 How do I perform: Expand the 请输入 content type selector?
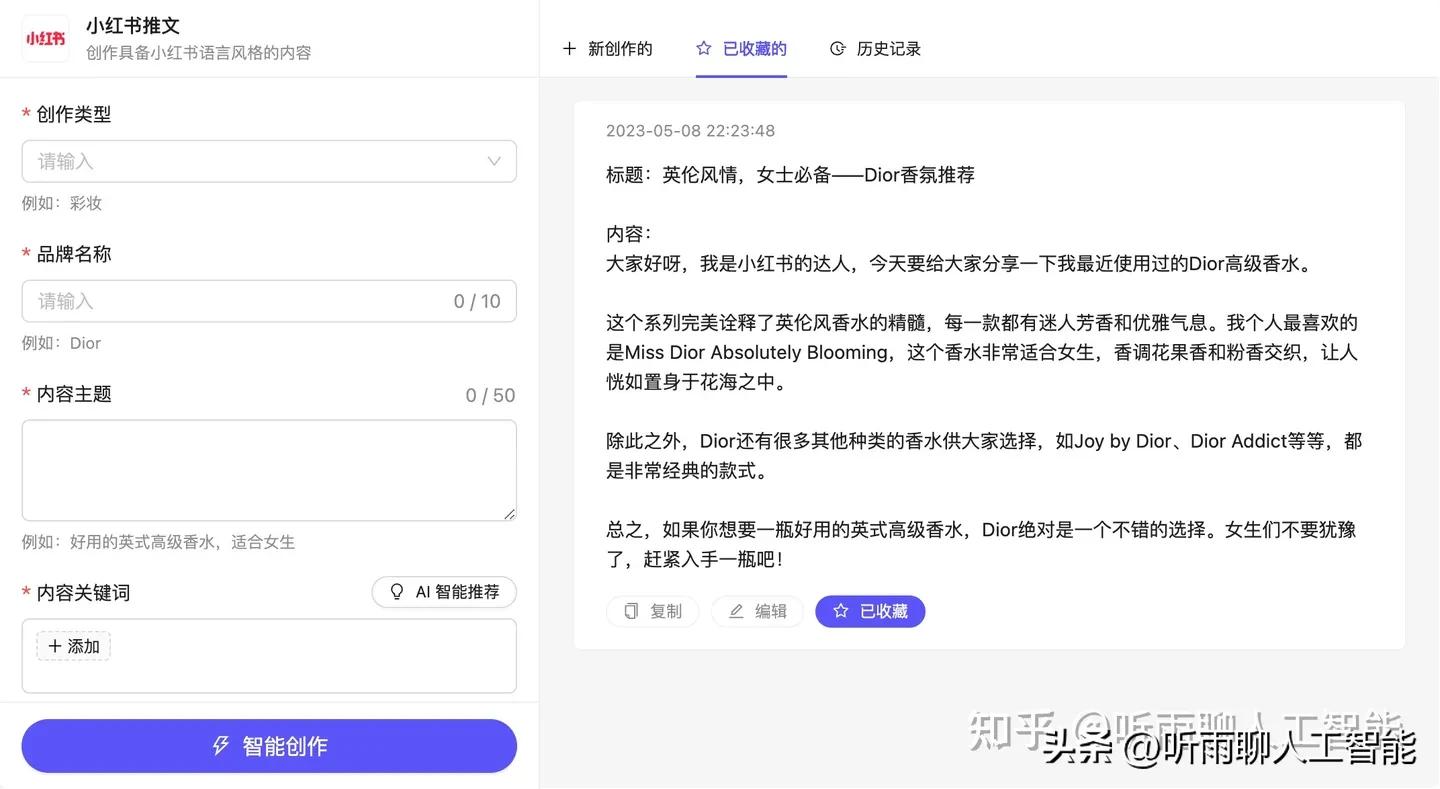pyautogui.click(x=268, y=161)
